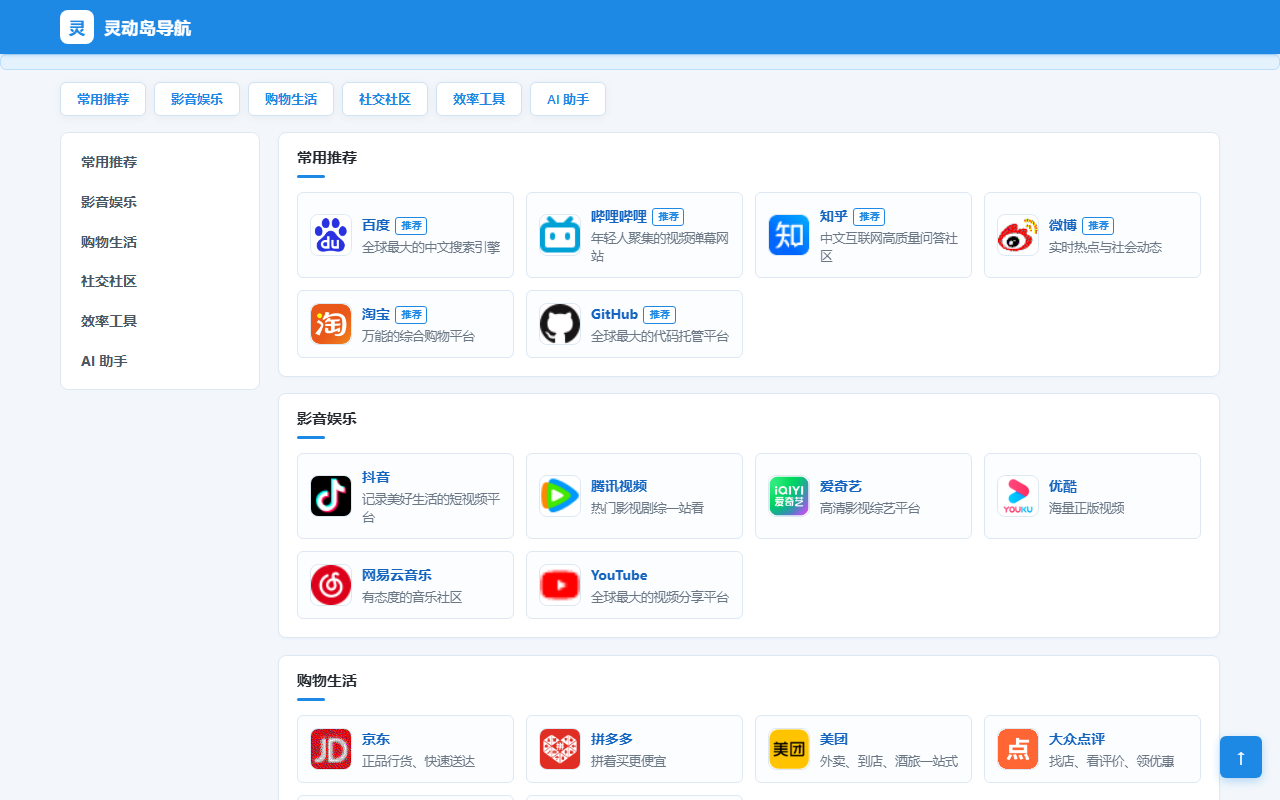This screenshot has width=1280, height=800.
Task: Click the GitHub octocat icon
Action: [x=560, y=324]
